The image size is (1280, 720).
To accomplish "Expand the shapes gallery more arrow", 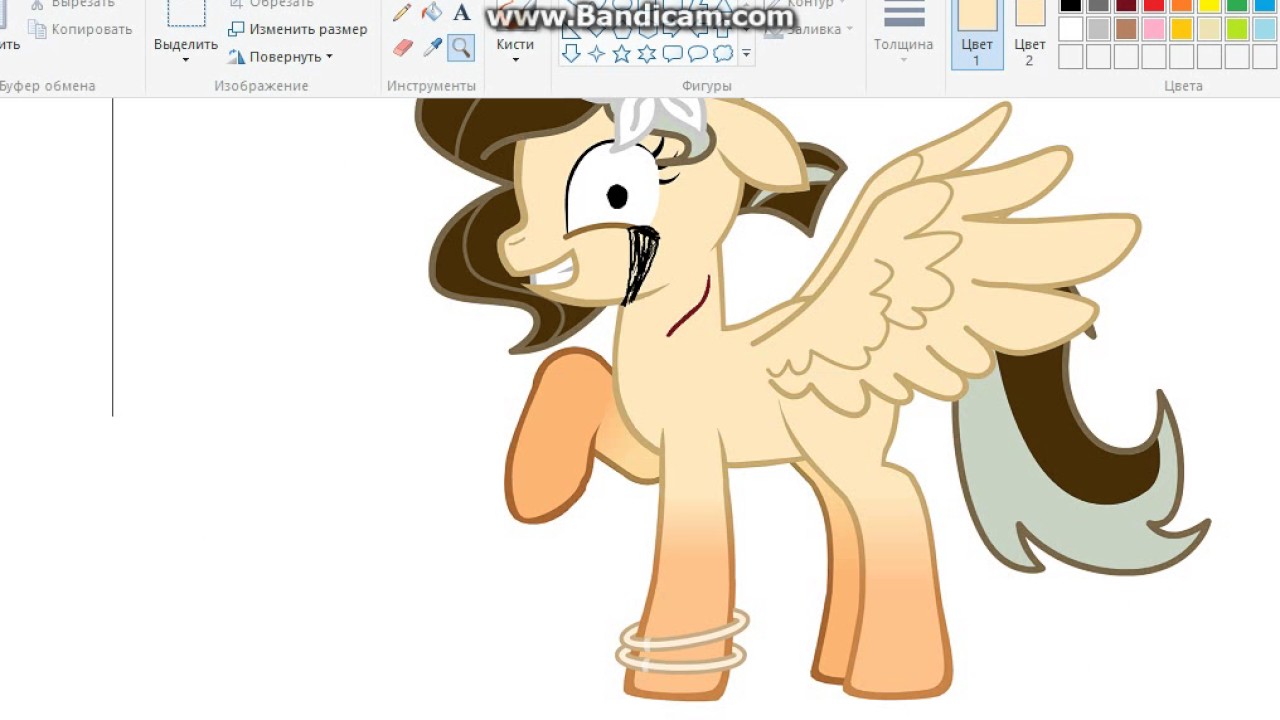I will pos(746,54).
